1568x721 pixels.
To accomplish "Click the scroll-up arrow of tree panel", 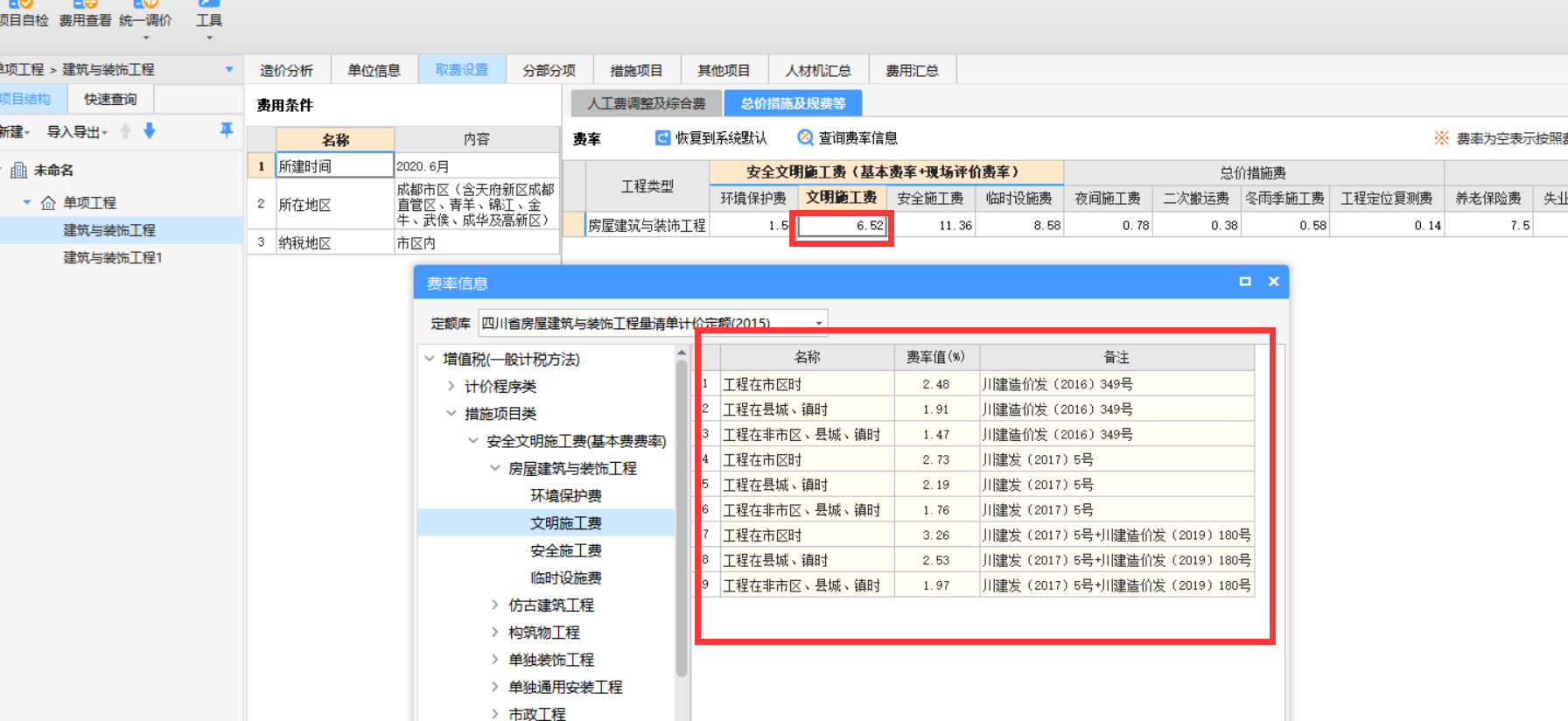I will pyautogui.click(x=682, y=352).
